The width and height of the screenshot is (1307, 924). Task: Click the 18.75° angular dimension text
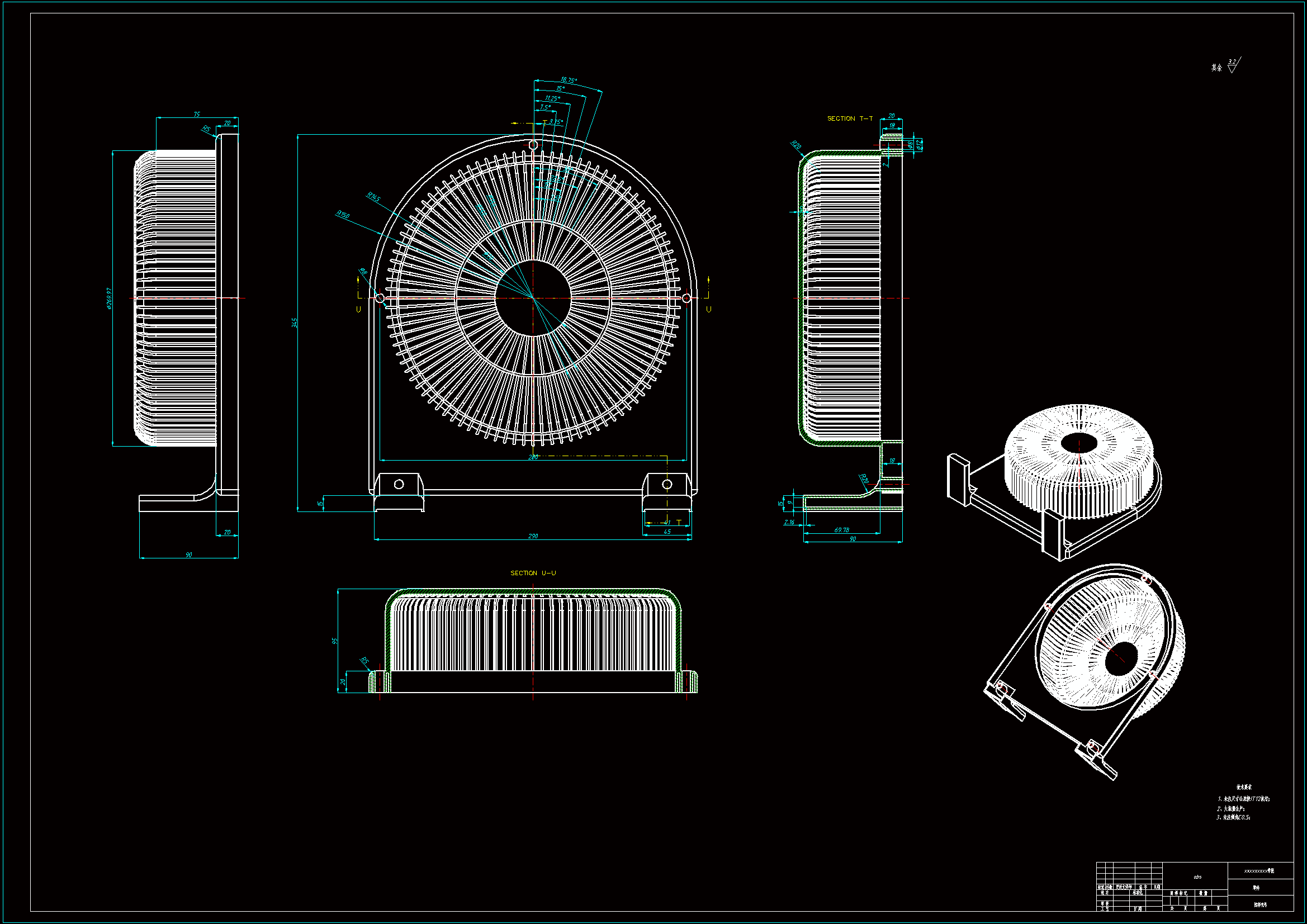[x=568, y=80]
